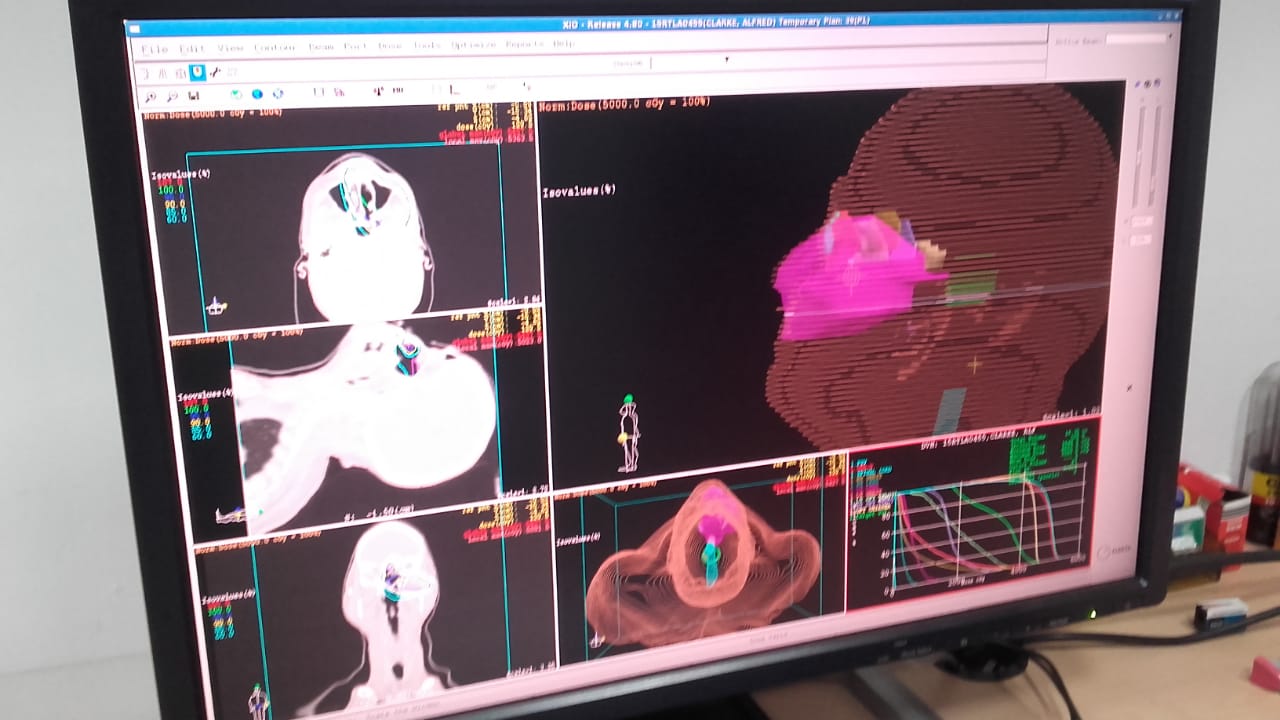Click the dark blue globe toolbar icon
This screenshot has height=720, width=1280.
point(257,95)
